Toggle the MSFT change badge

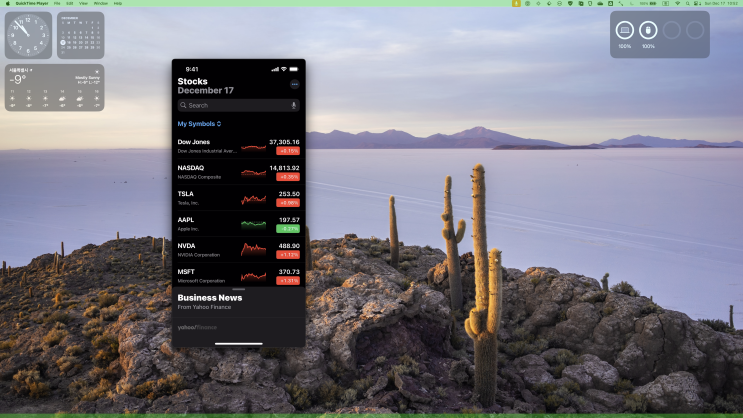tap(288, 281)
